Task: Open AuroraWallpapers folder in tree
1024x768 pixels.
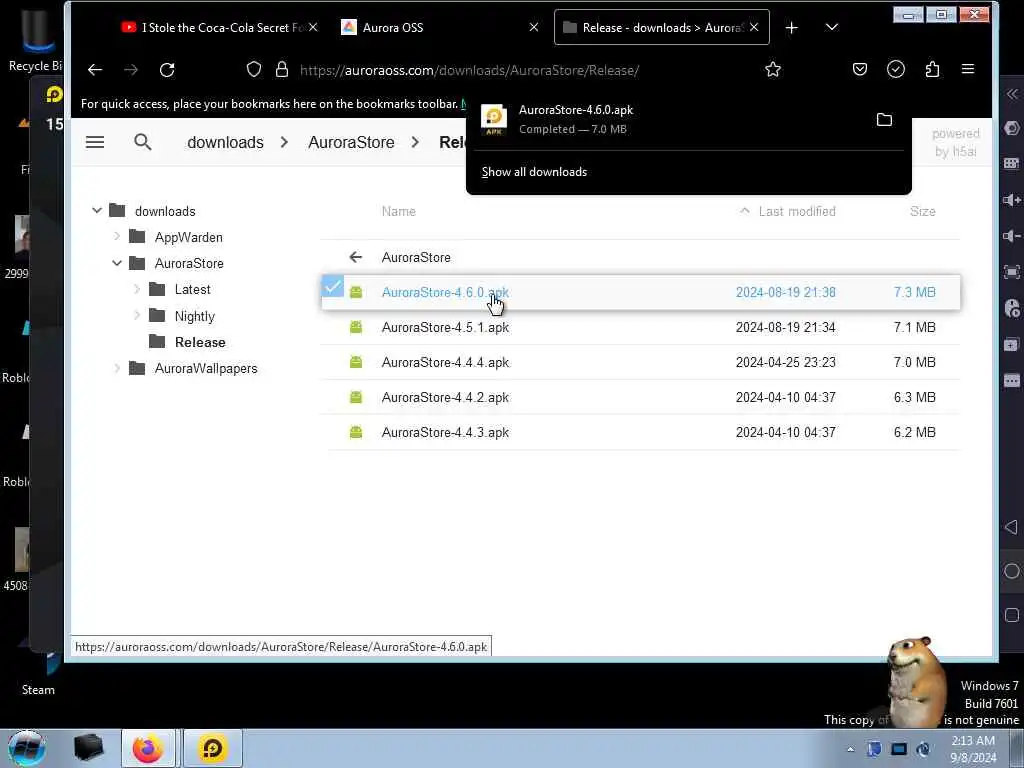Action: point(206,368)
